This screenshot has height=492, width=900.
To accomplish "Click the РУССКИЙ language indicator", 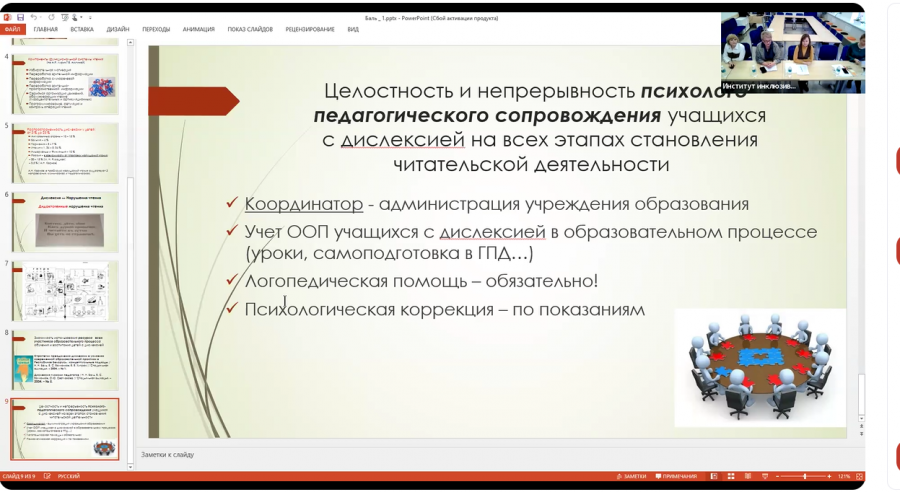I will coord(68,476).
